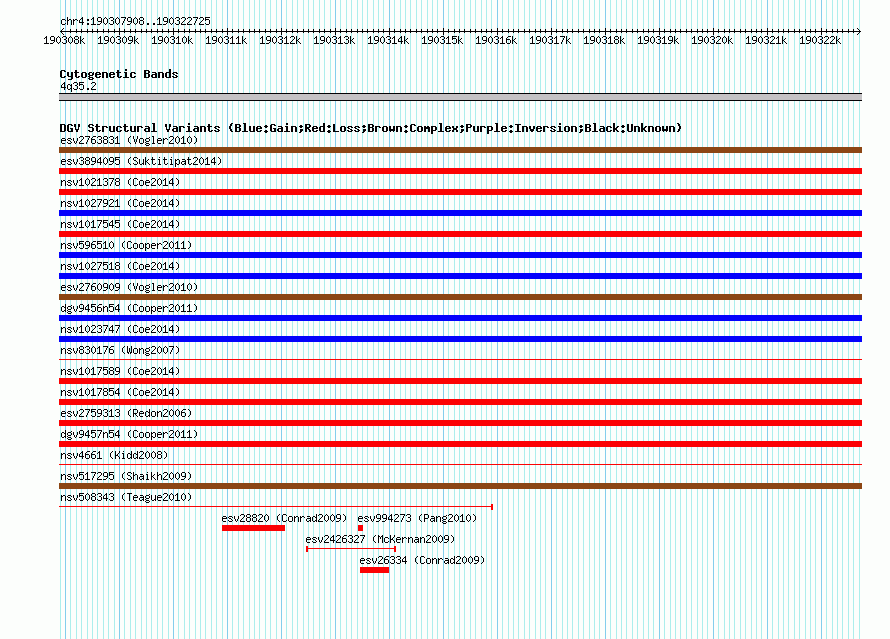Click the Cytogenetic Bands track title

(x=119, y=74)
